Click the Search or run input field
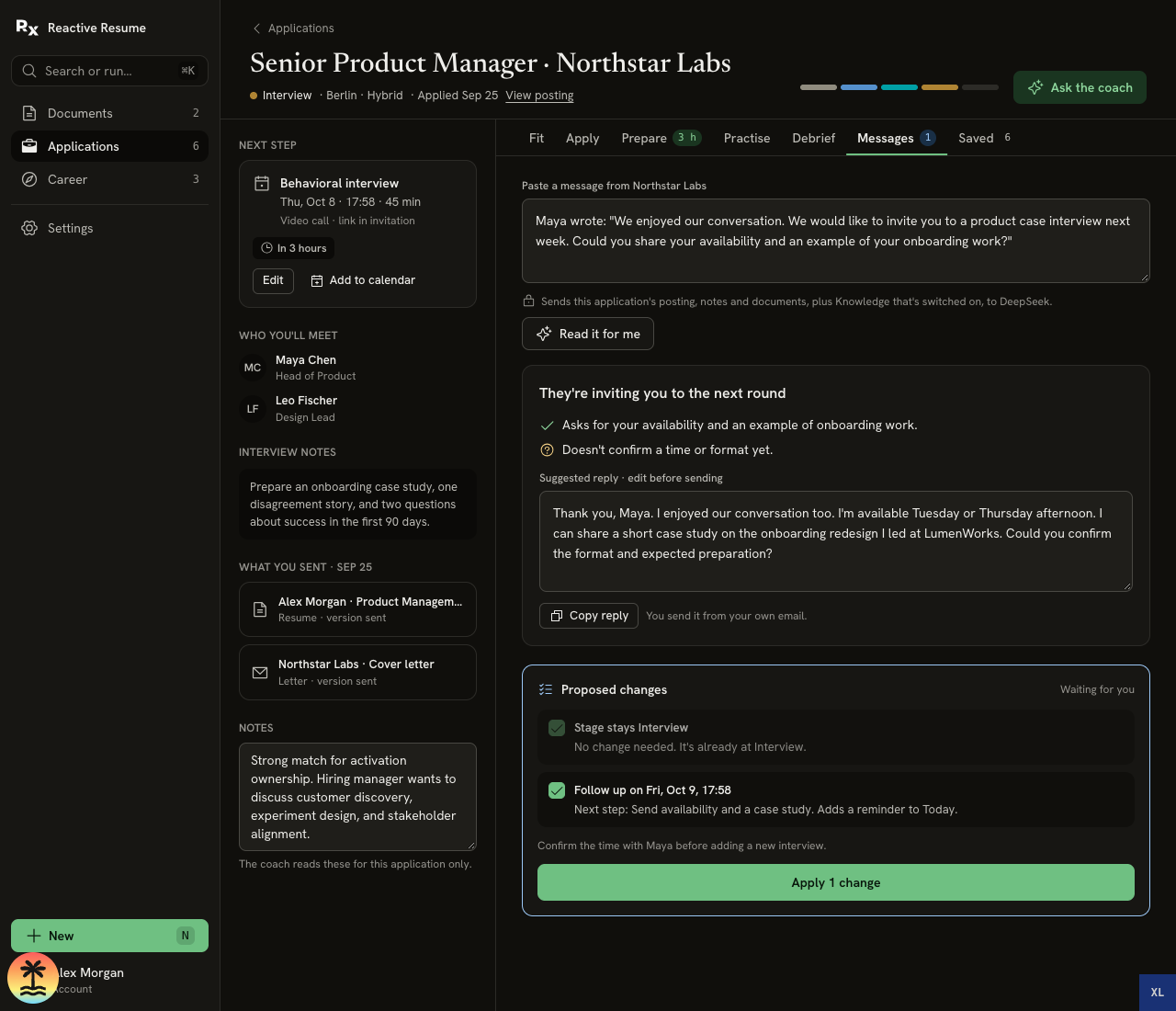Screen dimensions: 1176x1011 [x=109, y=71]
